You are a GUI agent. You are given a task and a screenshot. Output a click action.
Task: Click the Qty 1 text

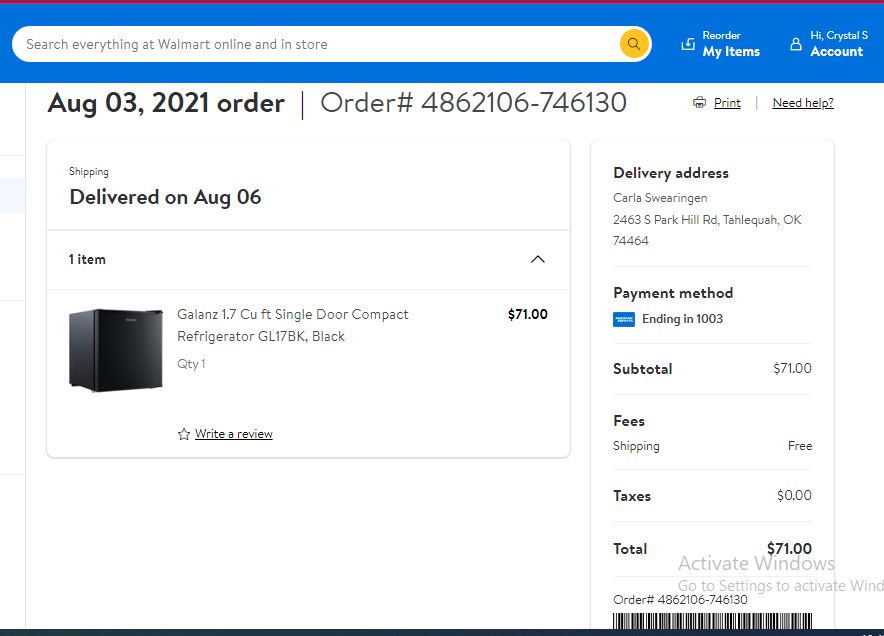coord(191,364)
